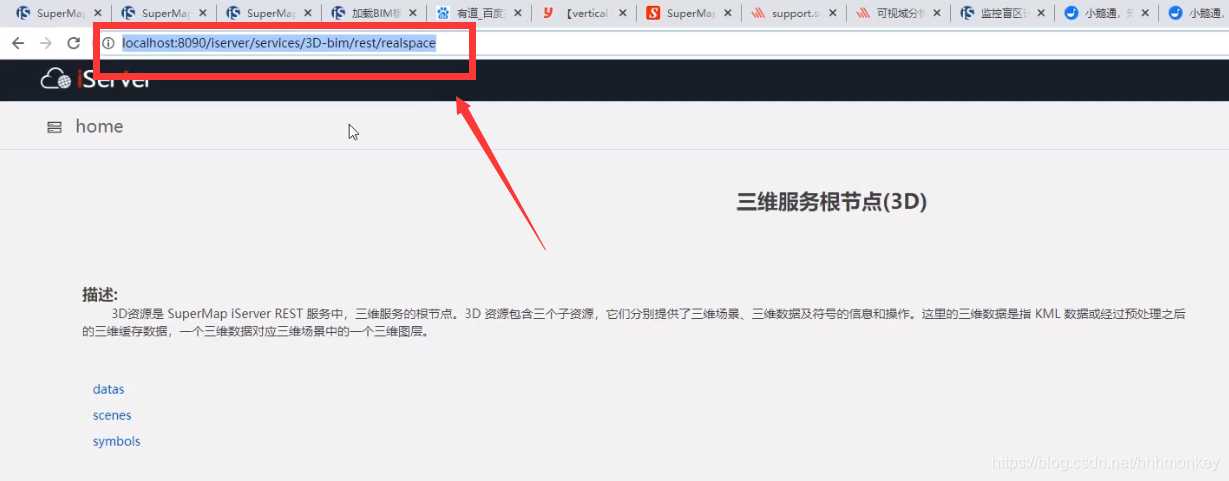The image size is (1229, 481).
Task: Open the symbols resource link
Action: tap(117, 441)
